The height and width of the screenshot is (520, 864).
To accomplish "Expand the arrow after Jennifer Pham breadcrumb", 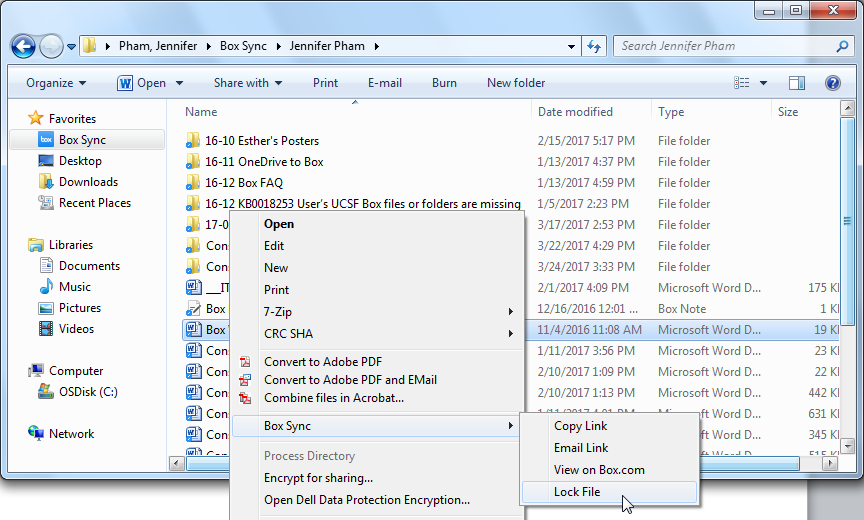I will tap(377, 46).
